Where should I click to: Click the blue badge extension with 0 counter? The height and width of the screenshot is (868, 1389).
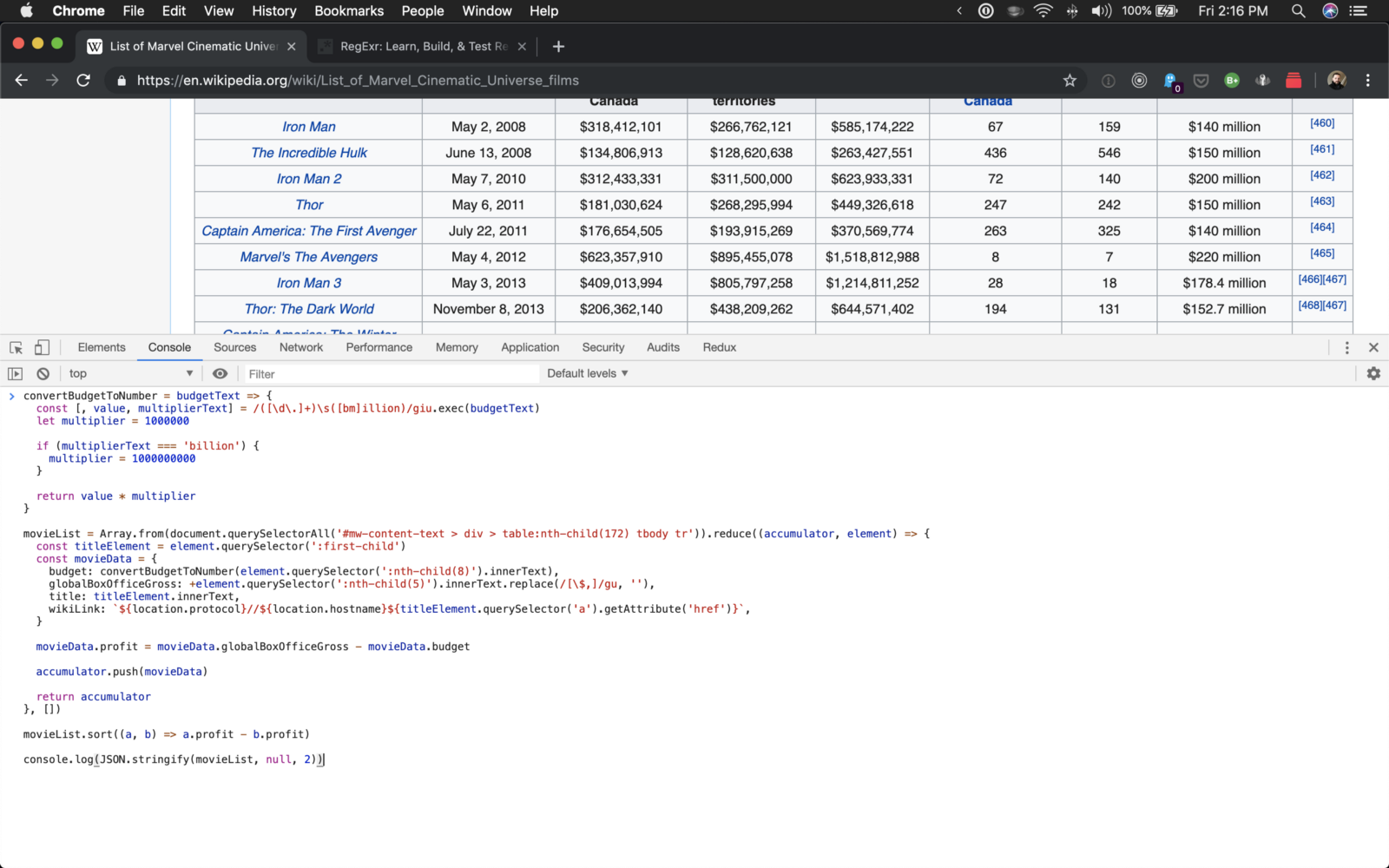1172,82
